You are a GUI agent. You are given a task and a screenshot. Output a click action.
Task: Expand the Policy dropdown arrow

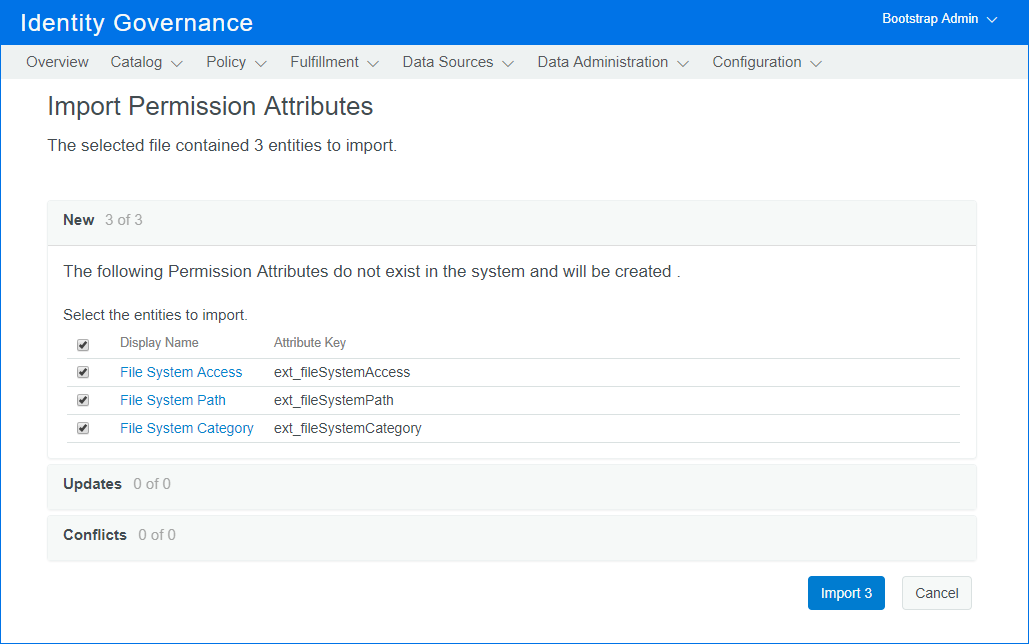point(261,63)
